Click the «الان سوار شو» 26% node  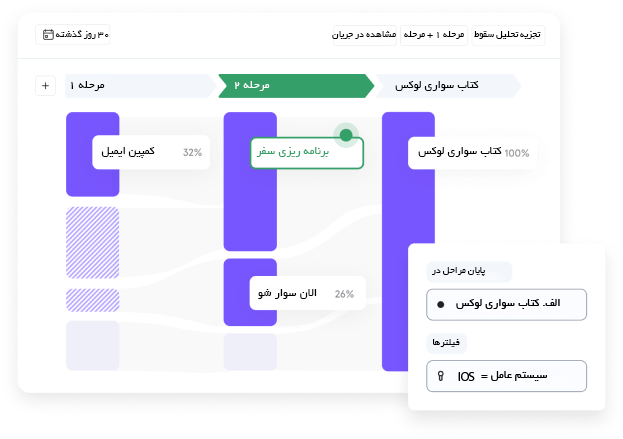pyautogui.click(x=307, y=293)
